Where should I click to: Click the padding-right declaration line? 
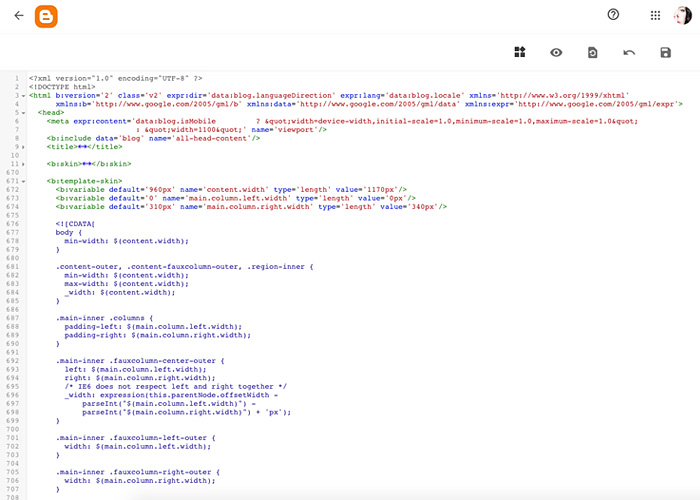158,335
